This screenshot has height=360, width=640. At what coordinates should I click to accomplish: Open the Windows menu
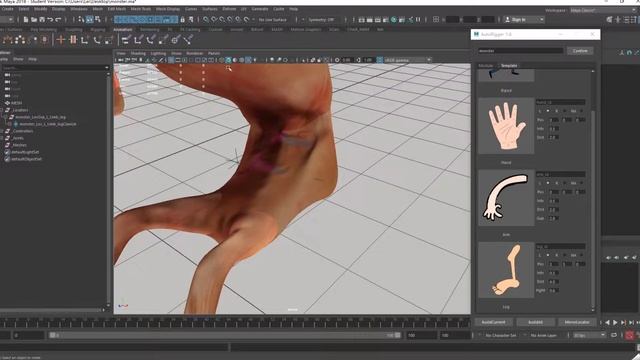(79, 9)
